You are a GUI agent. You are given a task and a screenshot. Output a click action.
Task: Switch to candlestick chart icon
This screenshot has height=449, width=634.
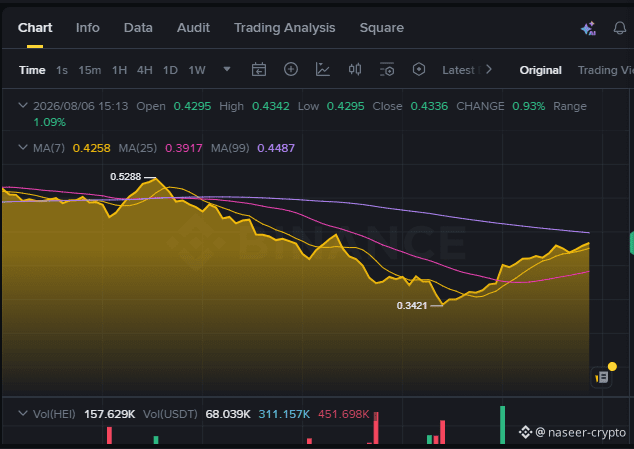[x=355, y=70]
